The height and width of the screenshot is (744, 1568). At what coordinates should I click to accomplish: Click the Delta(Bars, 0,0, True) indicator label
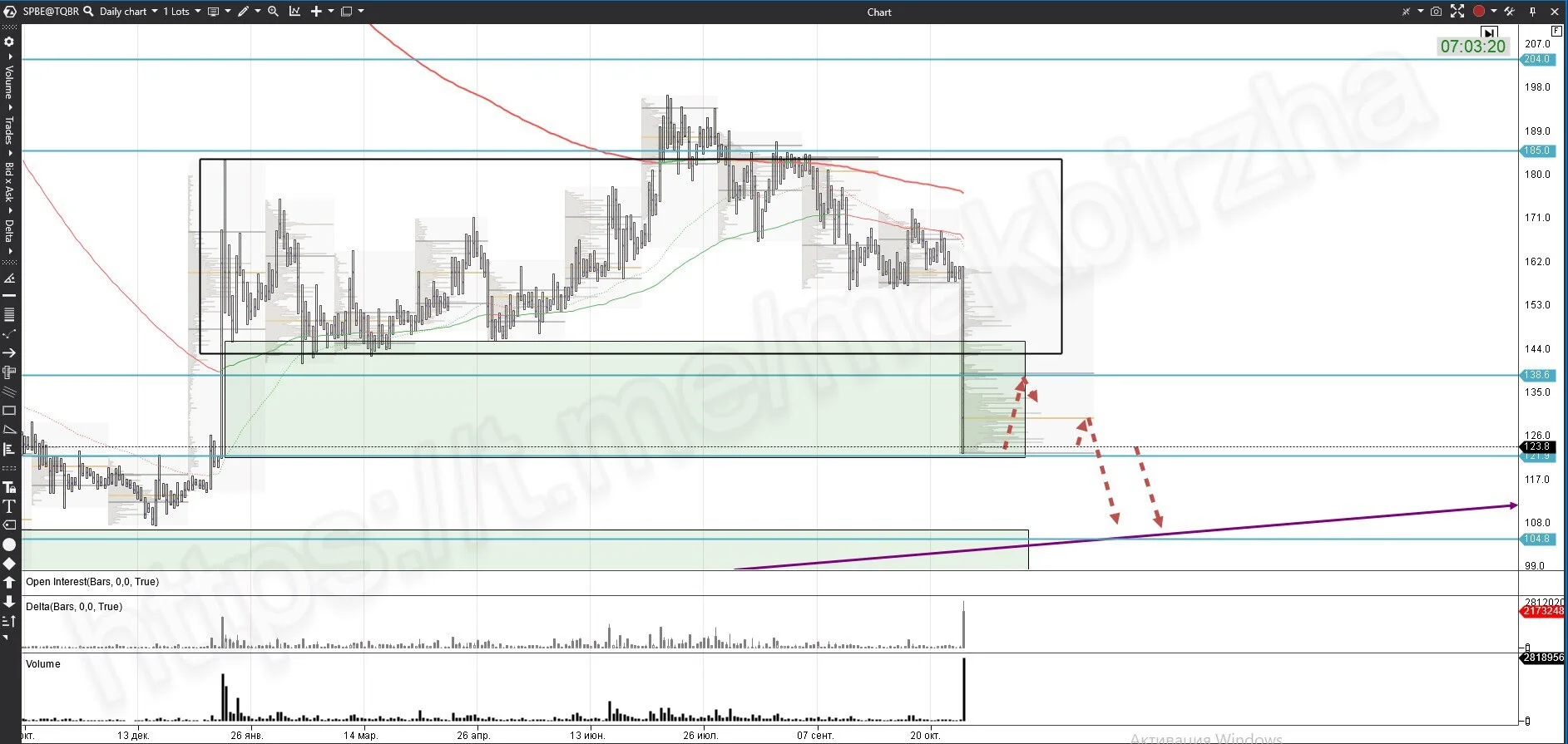74,607
